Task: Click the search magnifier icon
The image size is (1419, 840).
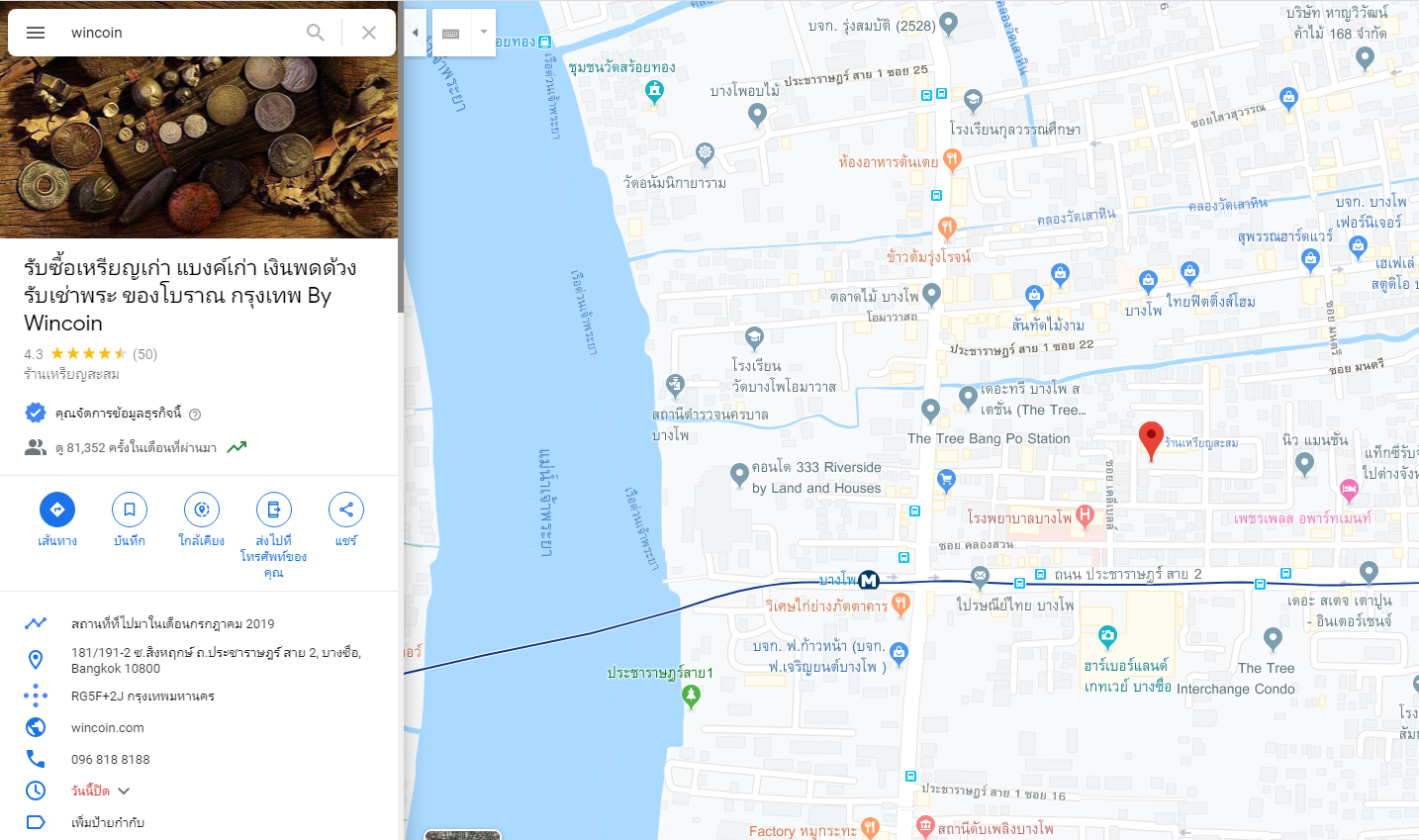Action: [x=316, y=33]
